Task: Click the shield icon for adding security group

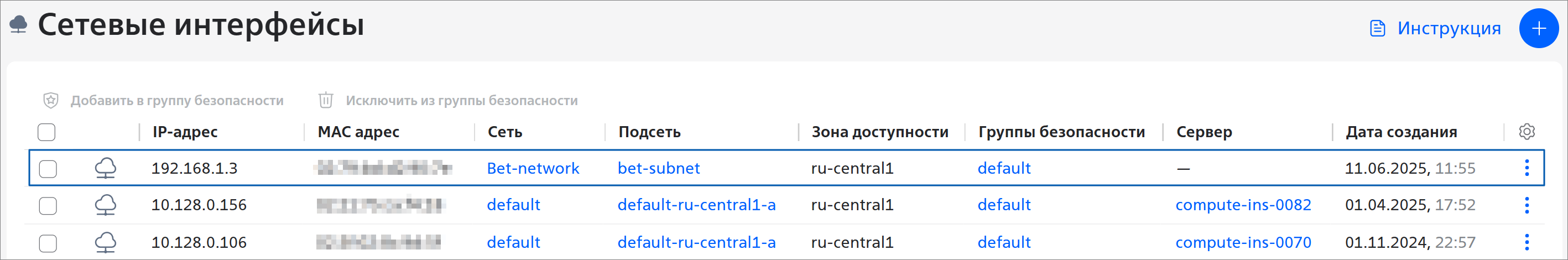Action: pyautogui.click(x=51, y=101)
